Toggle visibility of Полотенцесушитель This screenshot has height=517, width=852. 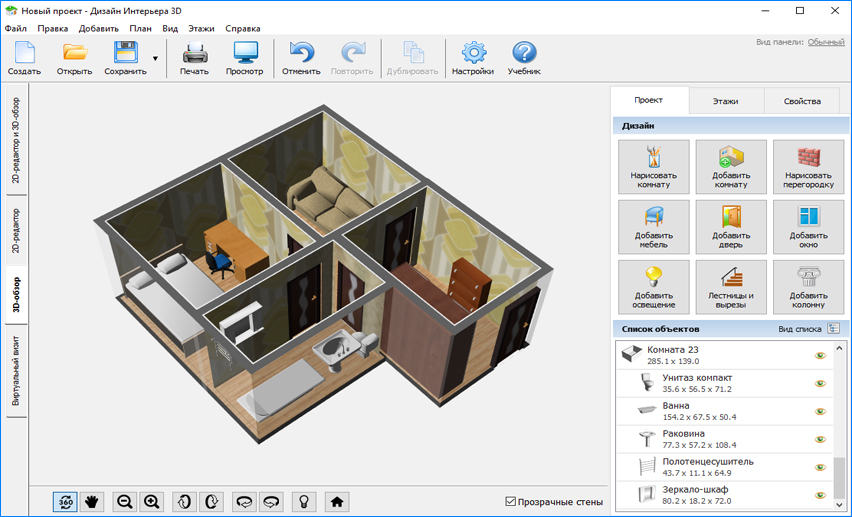point(820,468)
